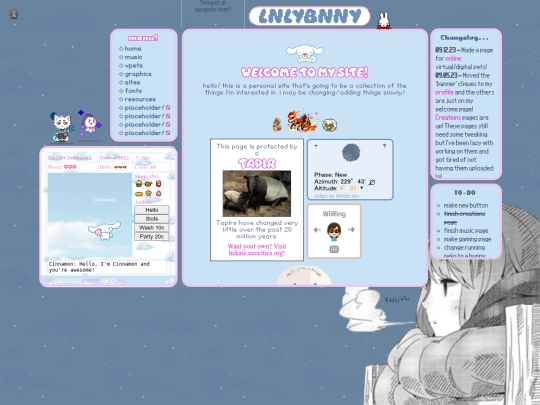Click the small gray icon top-left corner
The image size is (540, 405).
click(x=13, y=14)
